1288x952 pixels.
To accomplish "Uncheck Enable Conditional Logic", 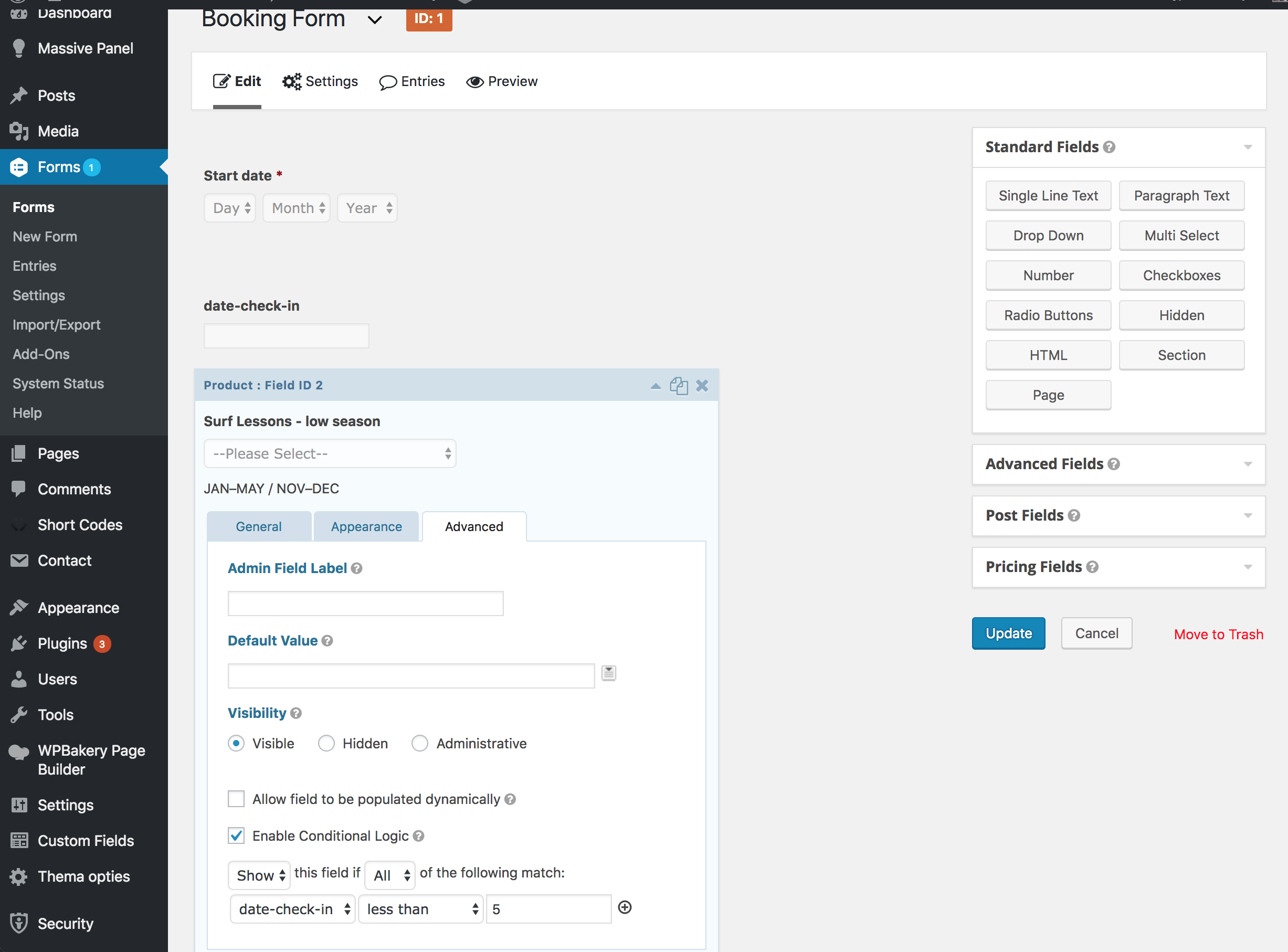I will (x=236, y=835).
